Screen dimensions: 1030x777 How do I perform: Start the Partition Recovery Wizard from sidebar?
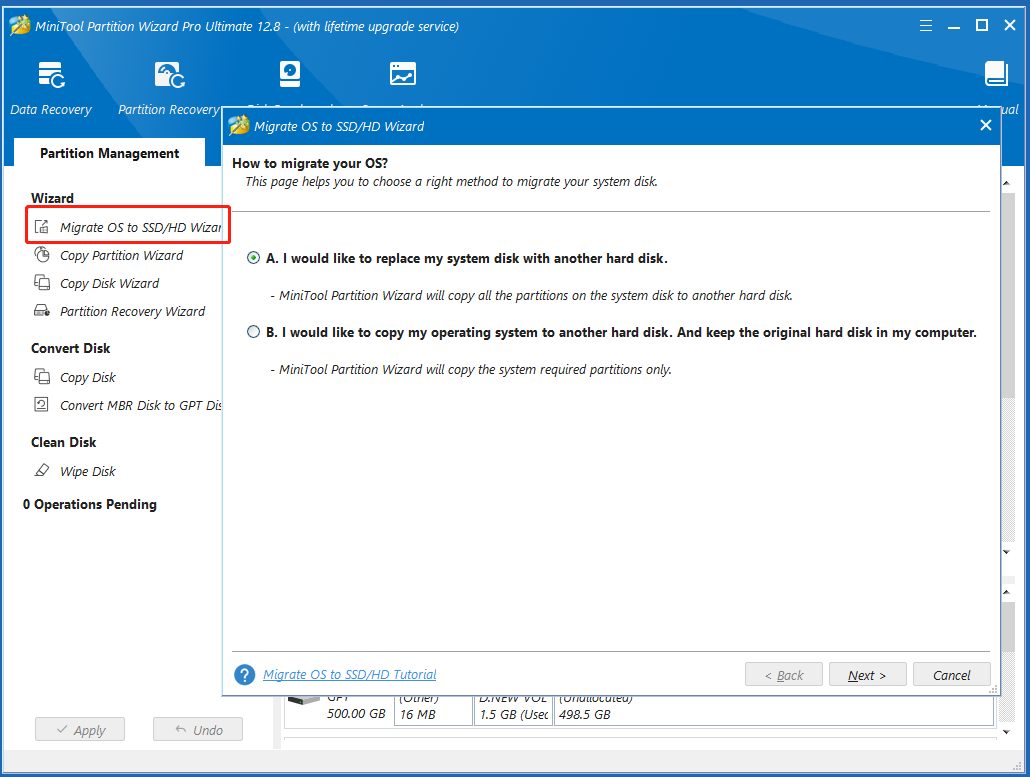tap(131, 311)
